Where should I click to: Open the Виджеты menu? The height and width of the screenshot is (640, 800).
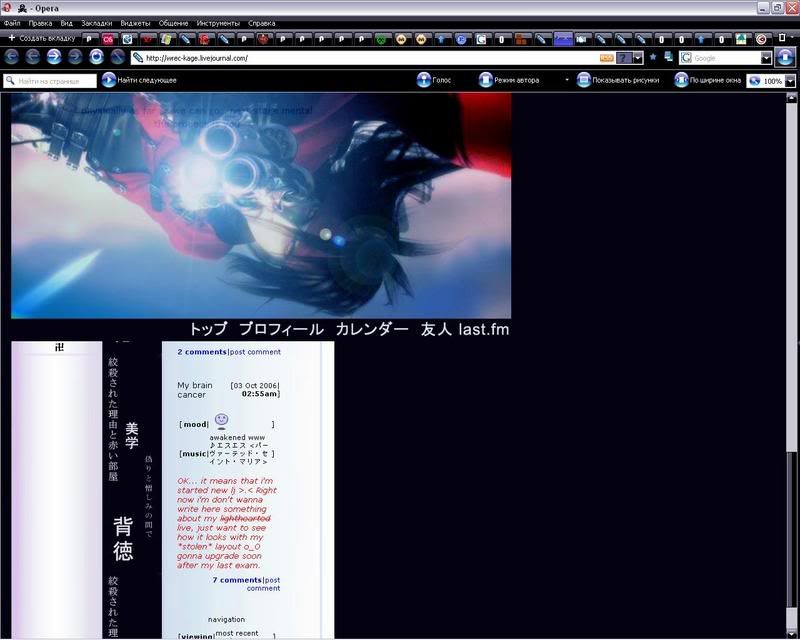(135, 23)
